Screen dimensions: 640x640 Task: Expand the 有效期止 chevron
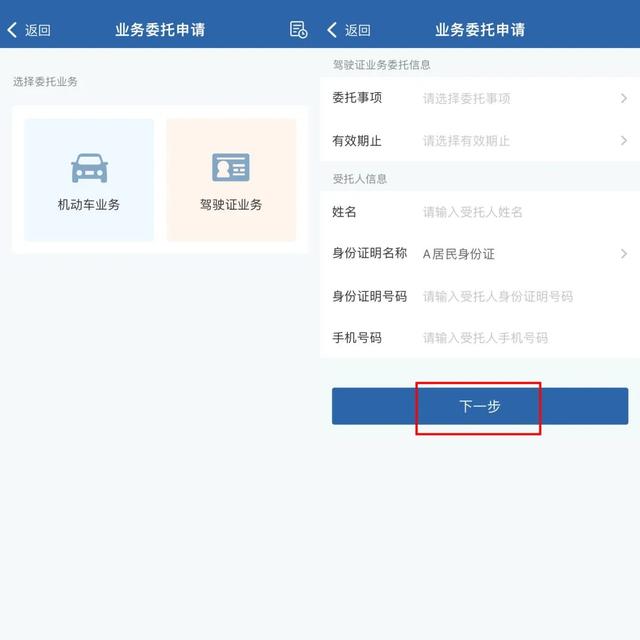[x=623, y=141]
